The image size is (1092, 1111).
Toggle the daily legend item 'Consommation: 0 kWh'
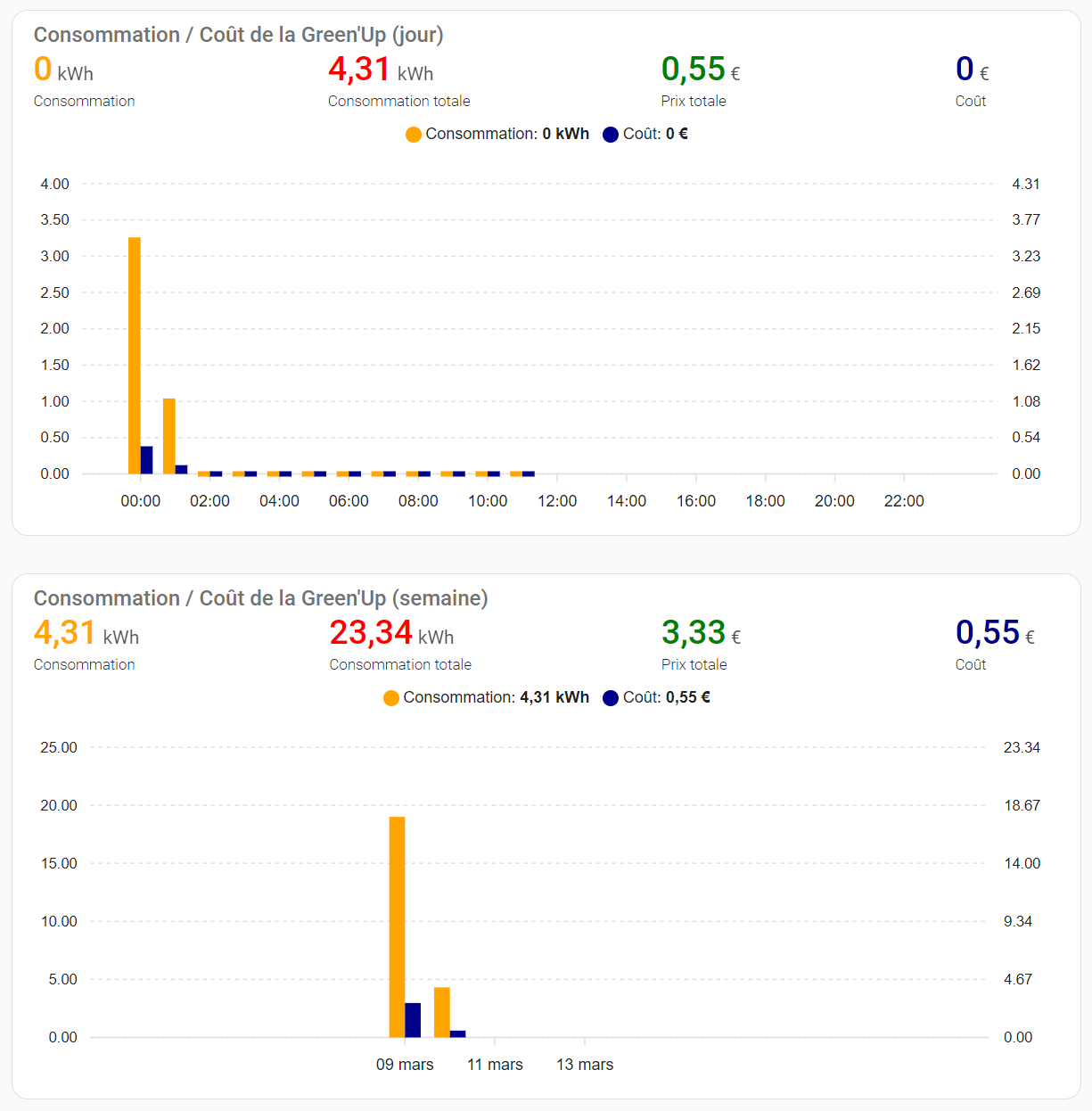pos(497,134)
